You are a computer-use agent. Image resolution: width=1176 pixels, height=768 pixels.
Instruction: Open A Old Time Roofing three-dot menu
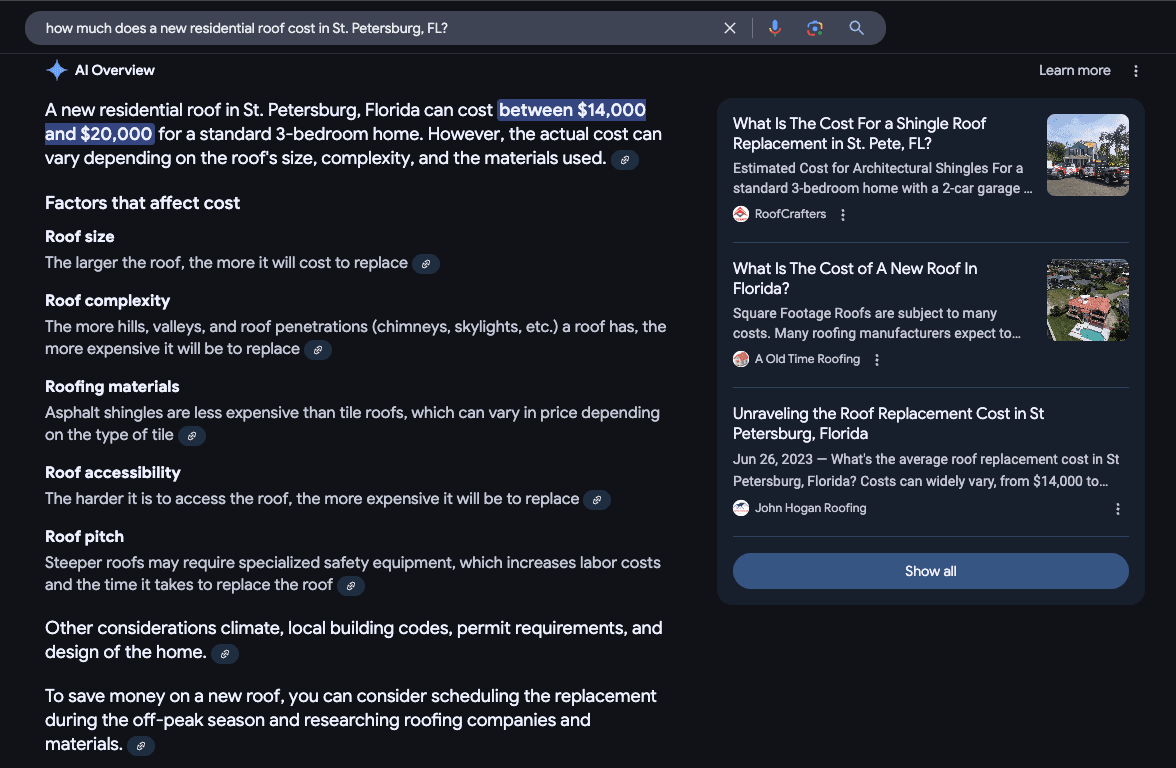click(x=877, y=360)
